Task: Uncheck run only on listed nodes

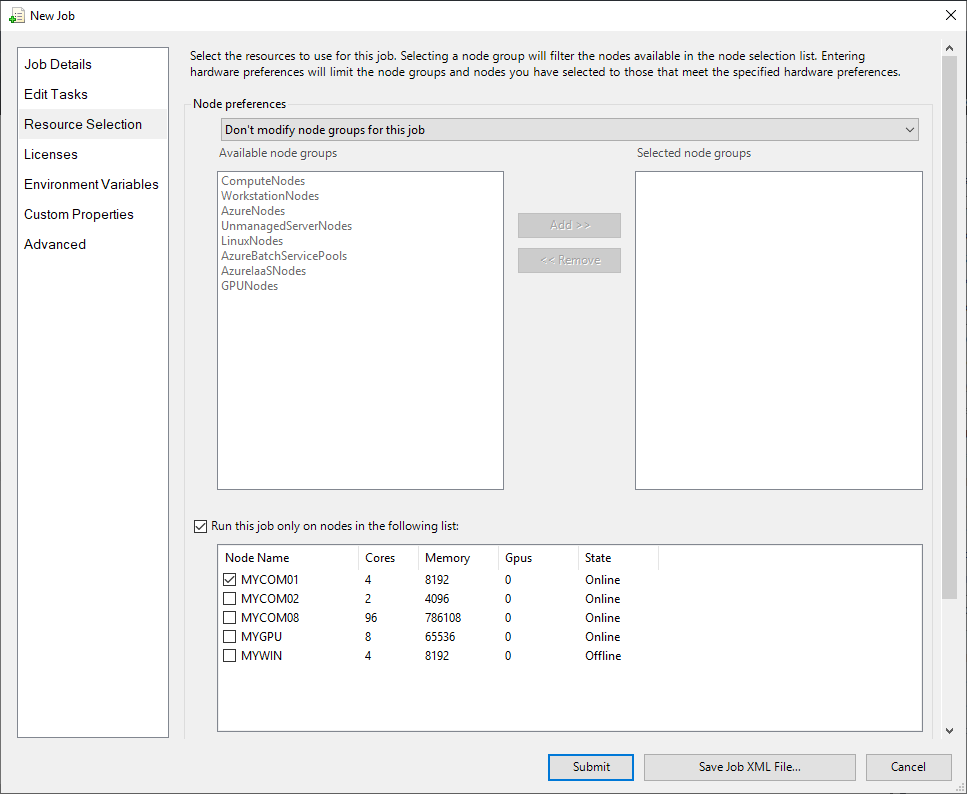Action: (200, 526)
